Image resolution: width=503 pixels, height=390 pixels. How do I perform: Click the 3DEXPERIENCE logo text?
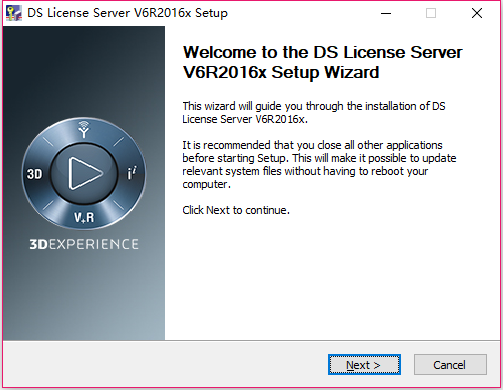[84, 244]
